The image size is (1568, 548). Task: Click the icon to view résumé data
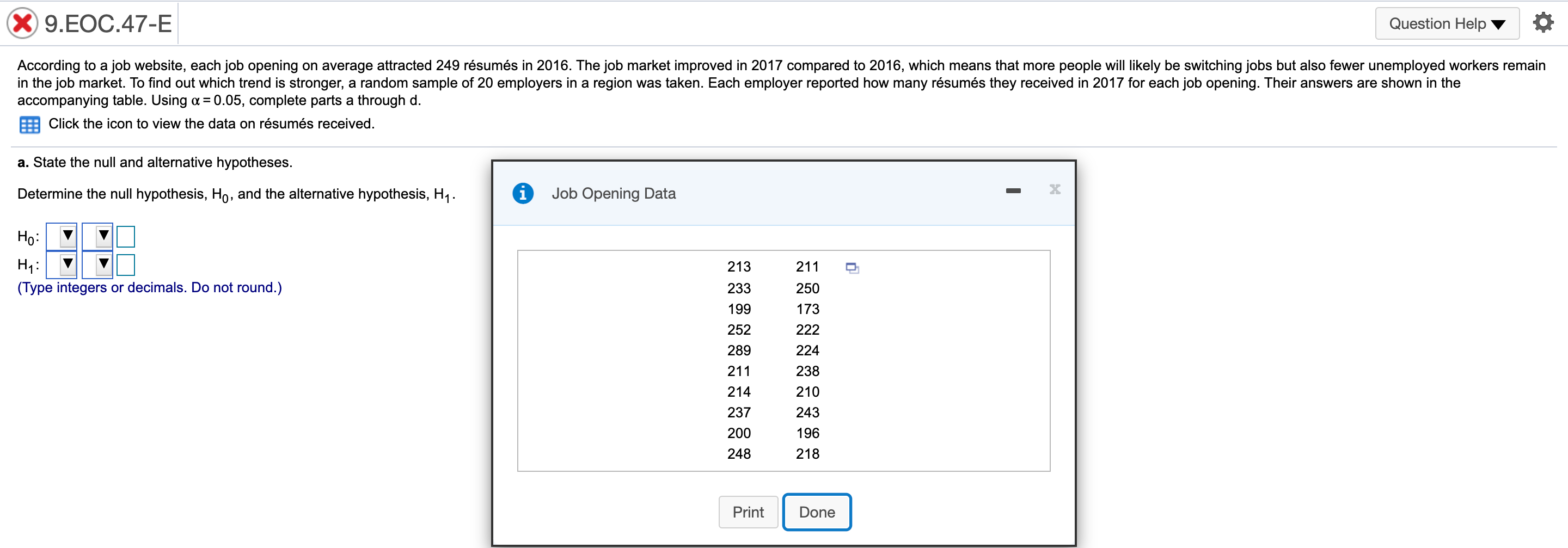(x=29, y=124)
